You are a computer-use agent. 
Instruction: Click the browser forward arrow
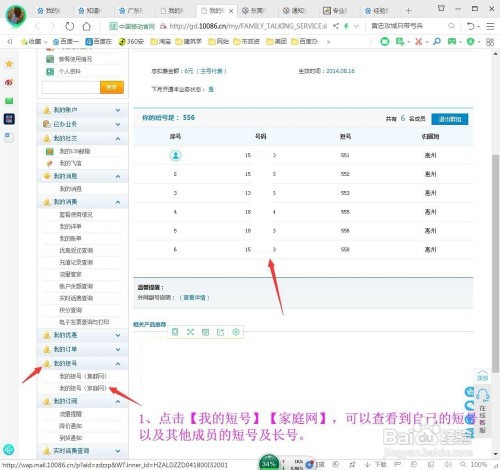[x=52, y=26]
